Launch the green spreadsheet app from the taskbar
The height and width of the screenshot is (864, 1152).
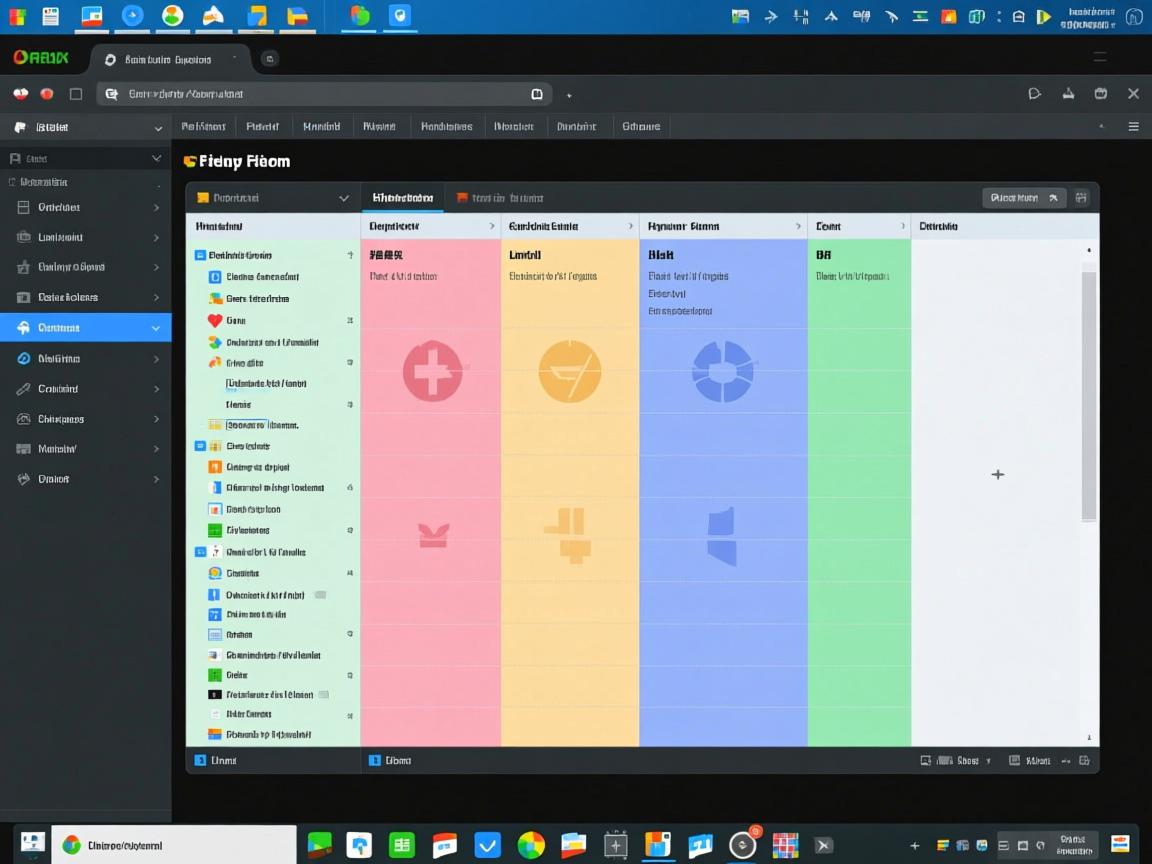[402, 845]
